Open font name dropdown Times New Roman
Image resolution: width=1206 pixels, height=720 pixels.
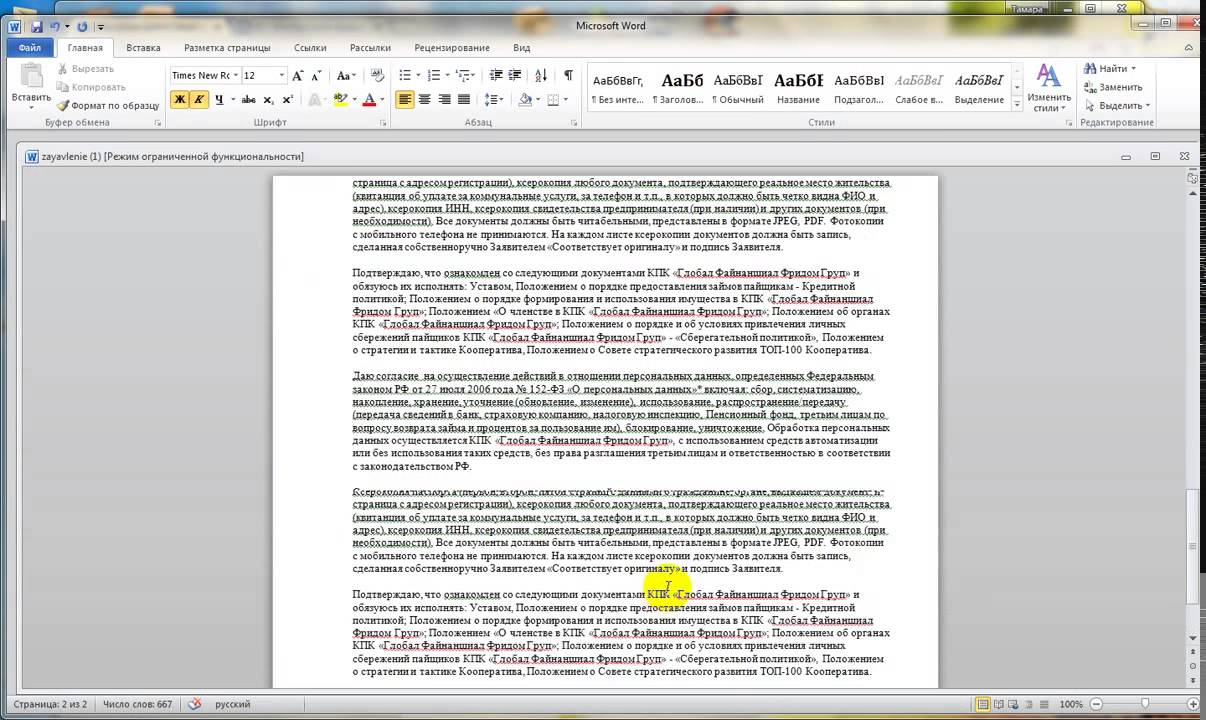pyautogui.click(x=235, y=75)
